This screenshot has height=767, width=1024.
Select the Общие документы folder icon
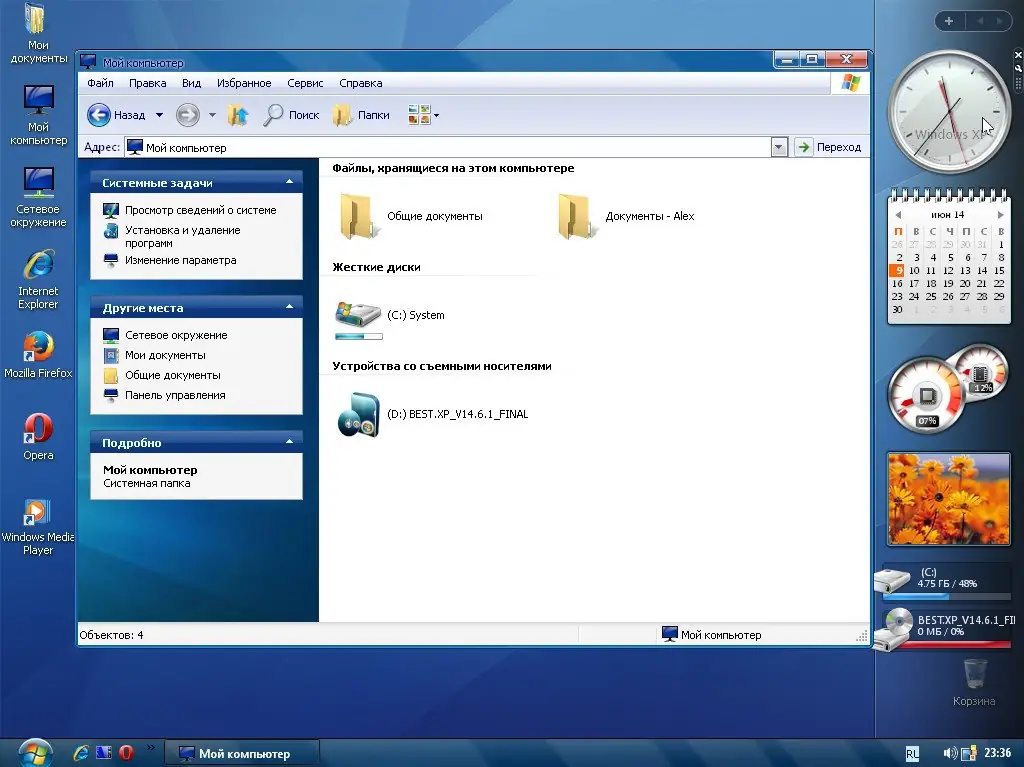tap(359, 216)
